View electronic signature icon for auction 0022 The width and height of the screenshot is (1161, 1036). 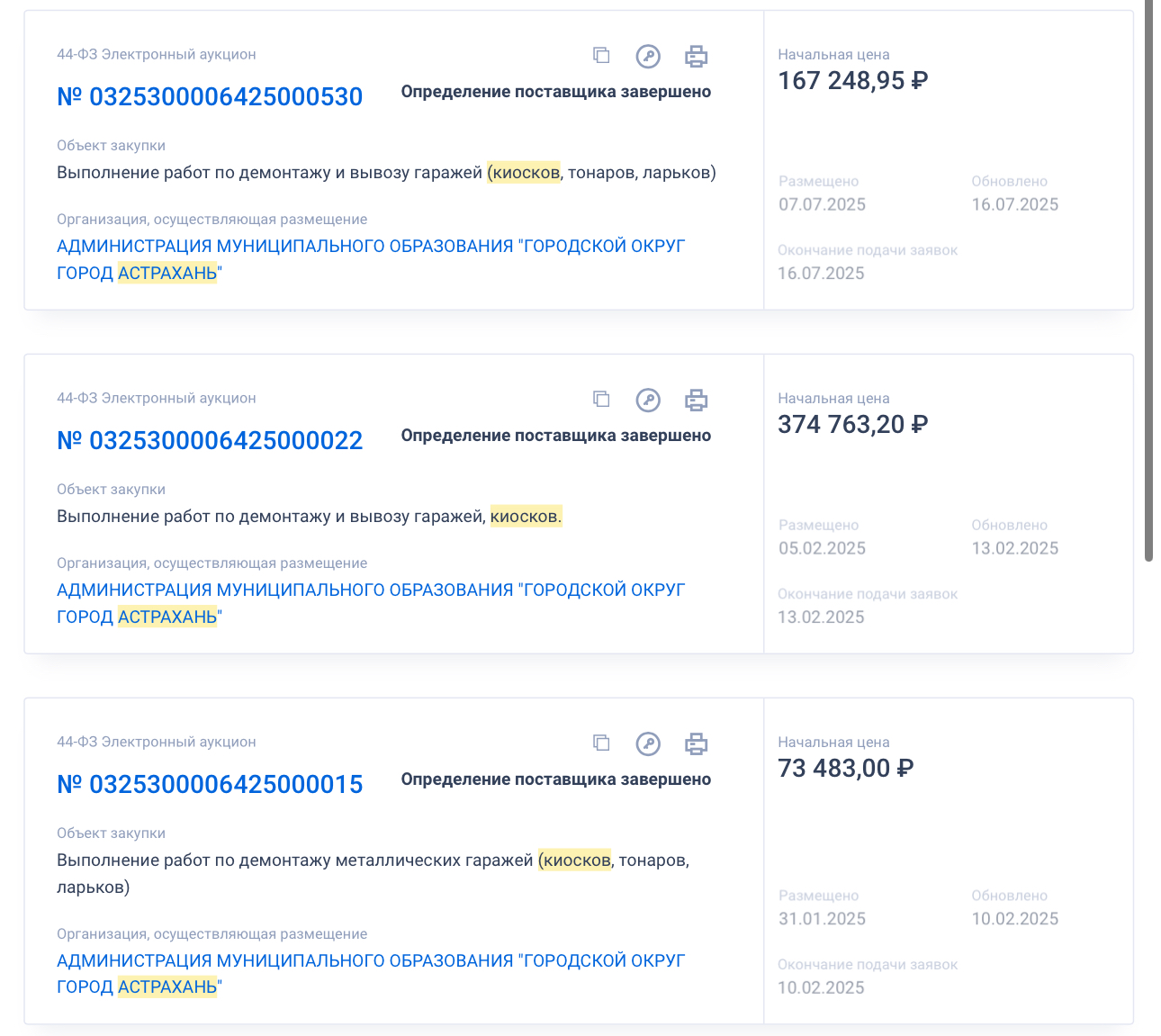pos(648,401)
